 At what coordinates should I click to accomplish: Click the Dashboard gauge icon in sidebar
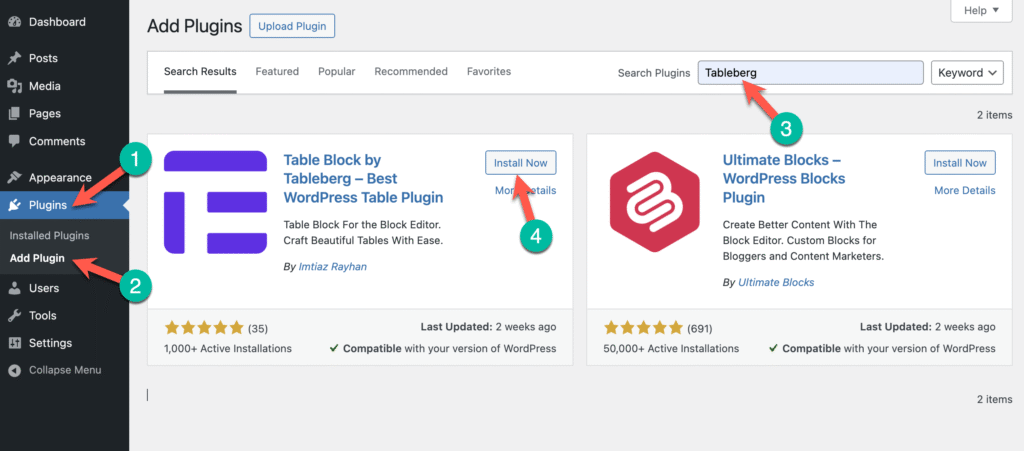(14, 22)
